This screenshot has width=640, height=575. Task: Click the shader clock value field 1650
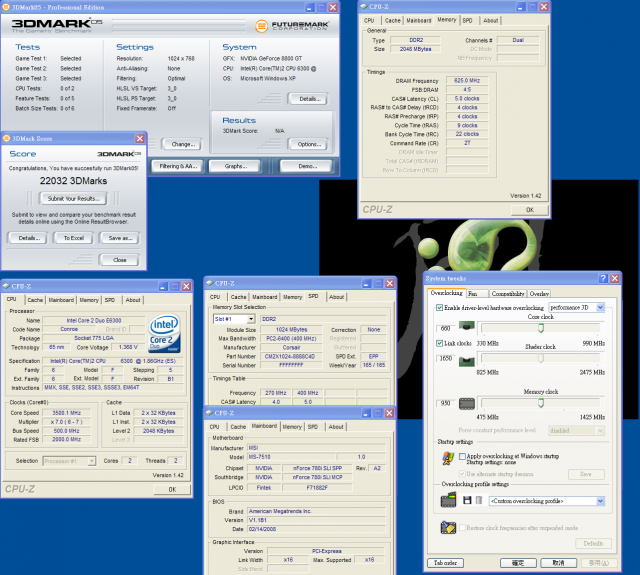click(445, 358)
